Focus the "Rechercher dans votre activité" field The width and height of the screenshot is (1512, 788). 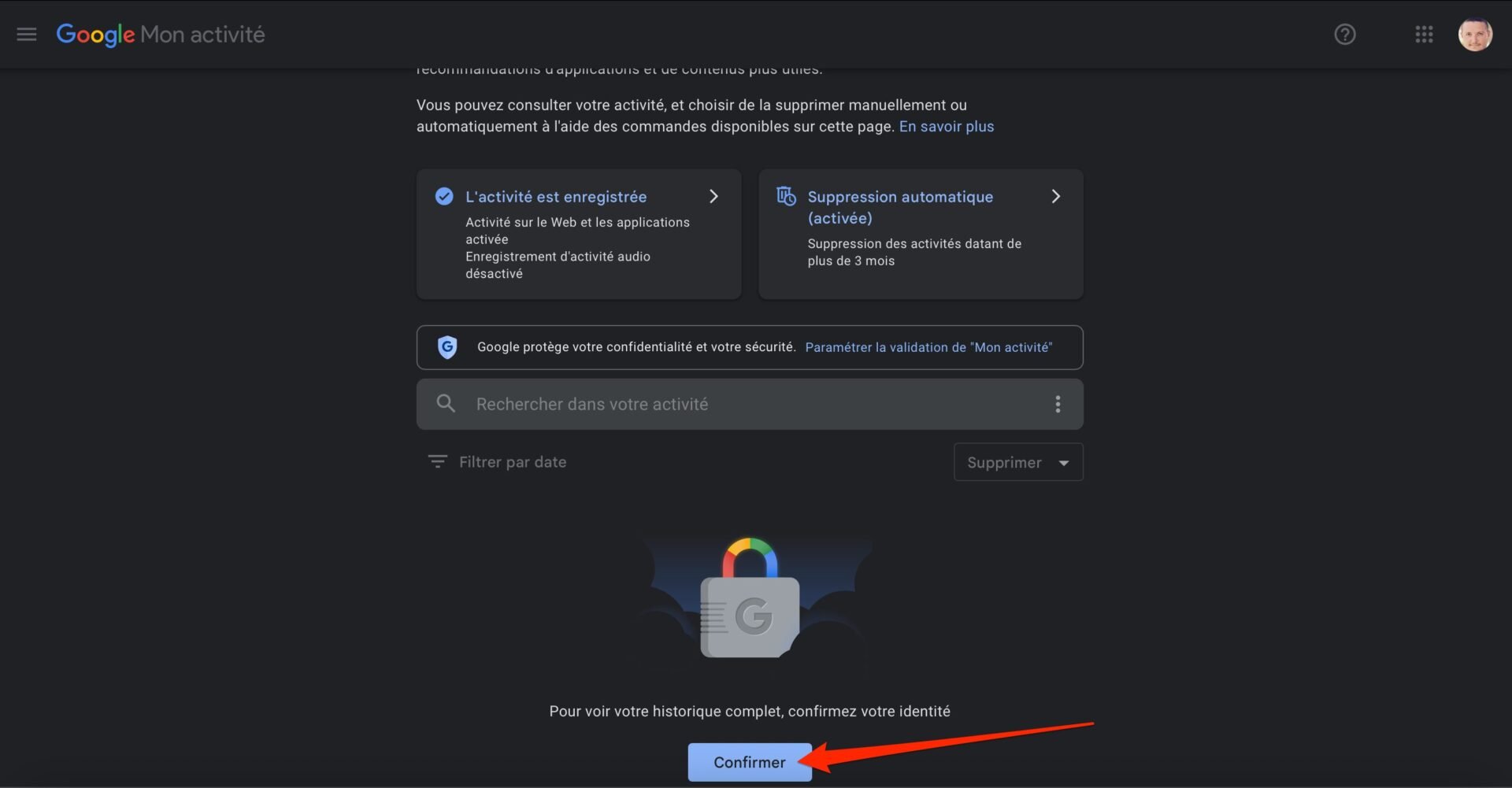point(750,404)
